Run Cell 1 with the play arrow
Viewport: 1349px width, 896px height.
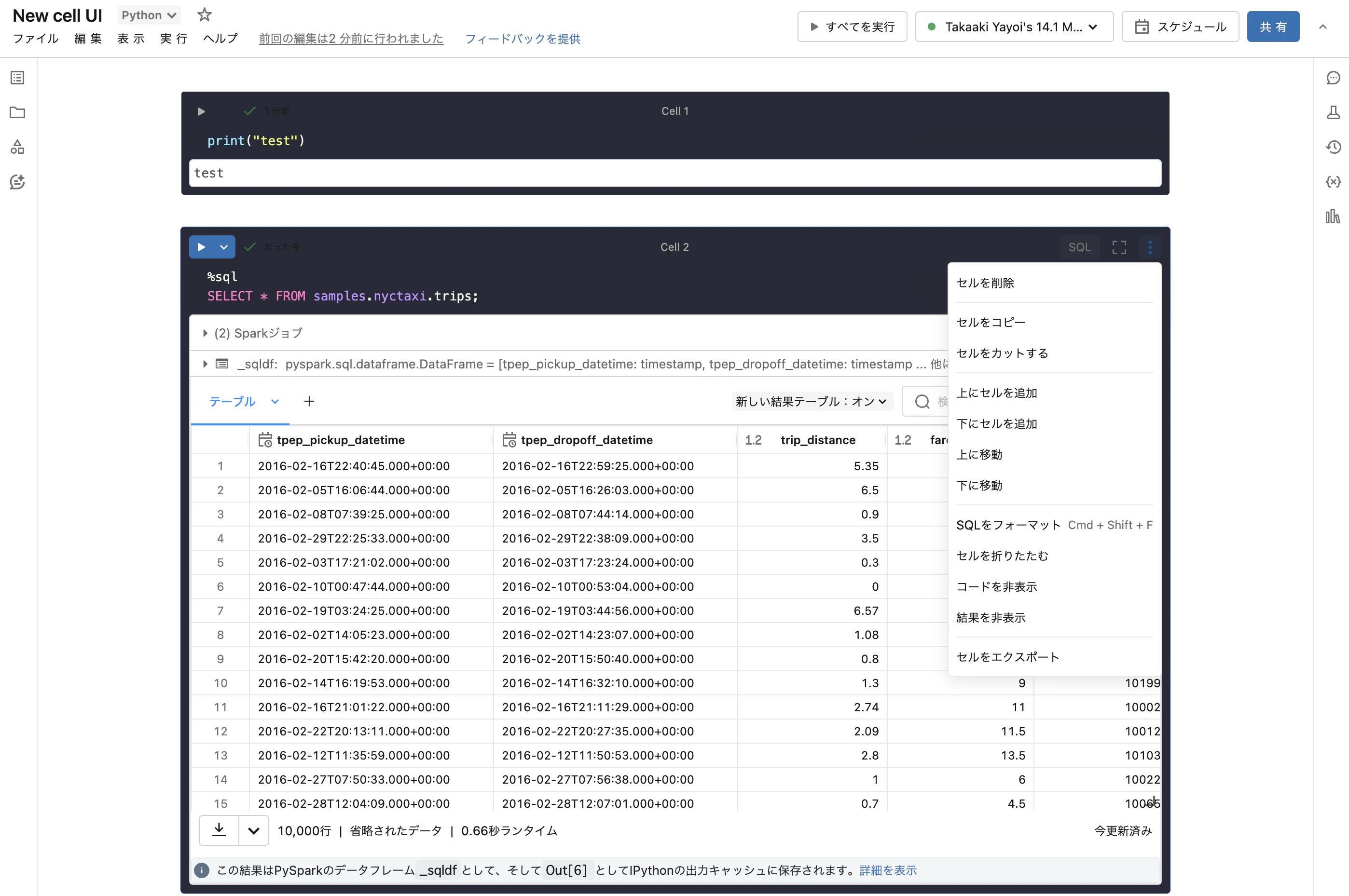tap(201, 111)
